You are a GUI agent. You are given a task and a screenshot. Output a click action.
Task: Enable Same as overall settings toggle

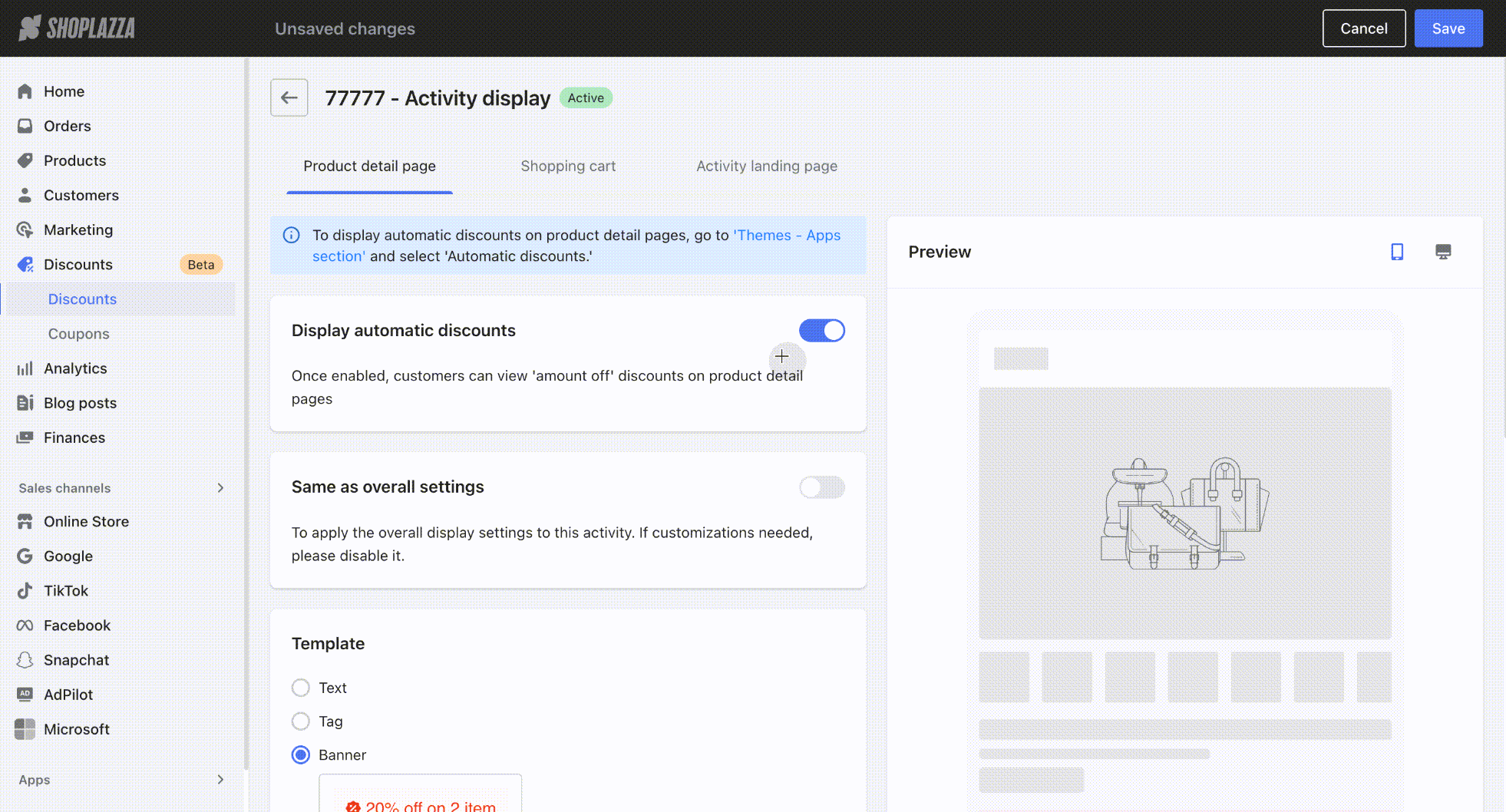pos(821,487)
